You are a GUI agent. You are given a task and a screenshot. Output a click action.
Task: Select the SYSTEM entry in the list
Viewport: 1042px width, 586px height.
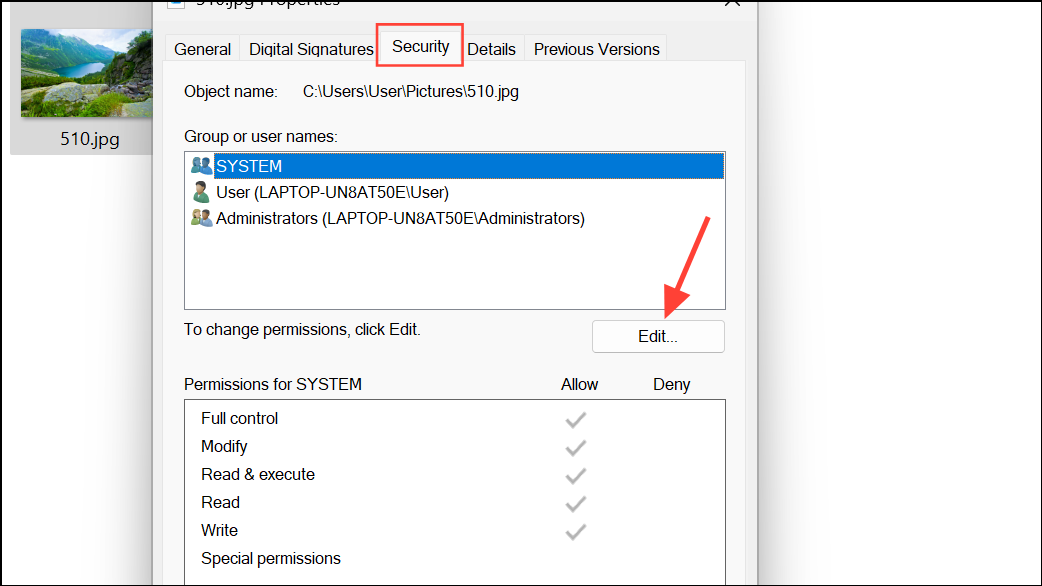(455, 165)
